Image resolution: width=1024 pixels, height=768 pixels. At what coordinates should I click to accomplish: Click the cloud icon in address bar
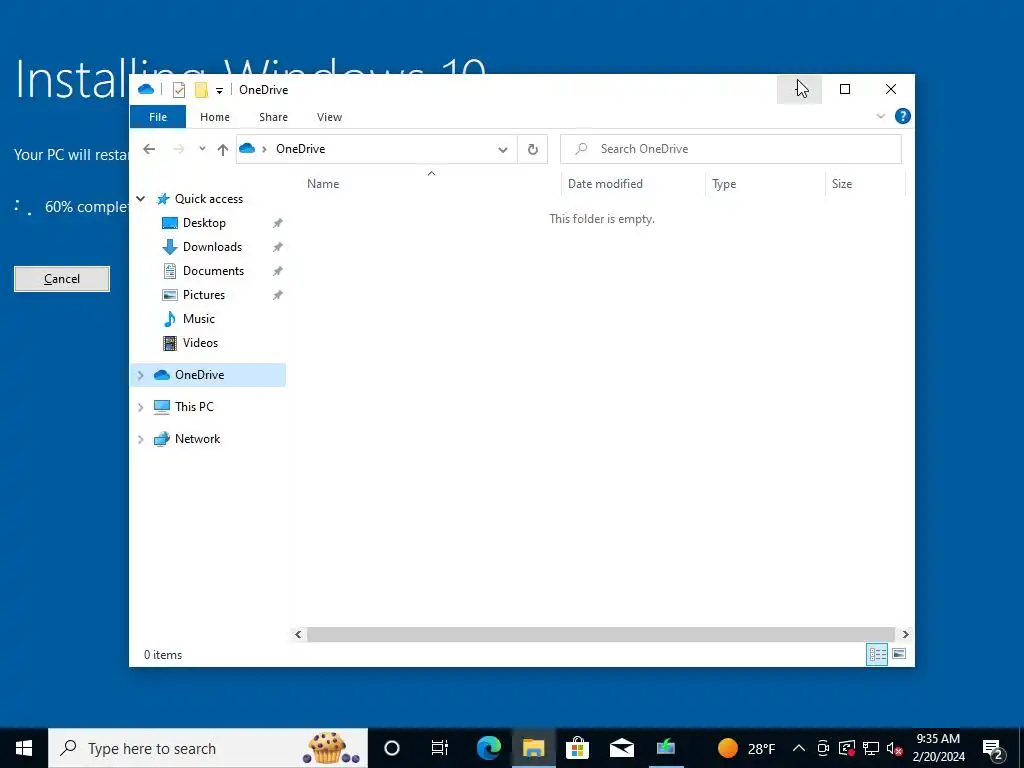tap(247, 149)
